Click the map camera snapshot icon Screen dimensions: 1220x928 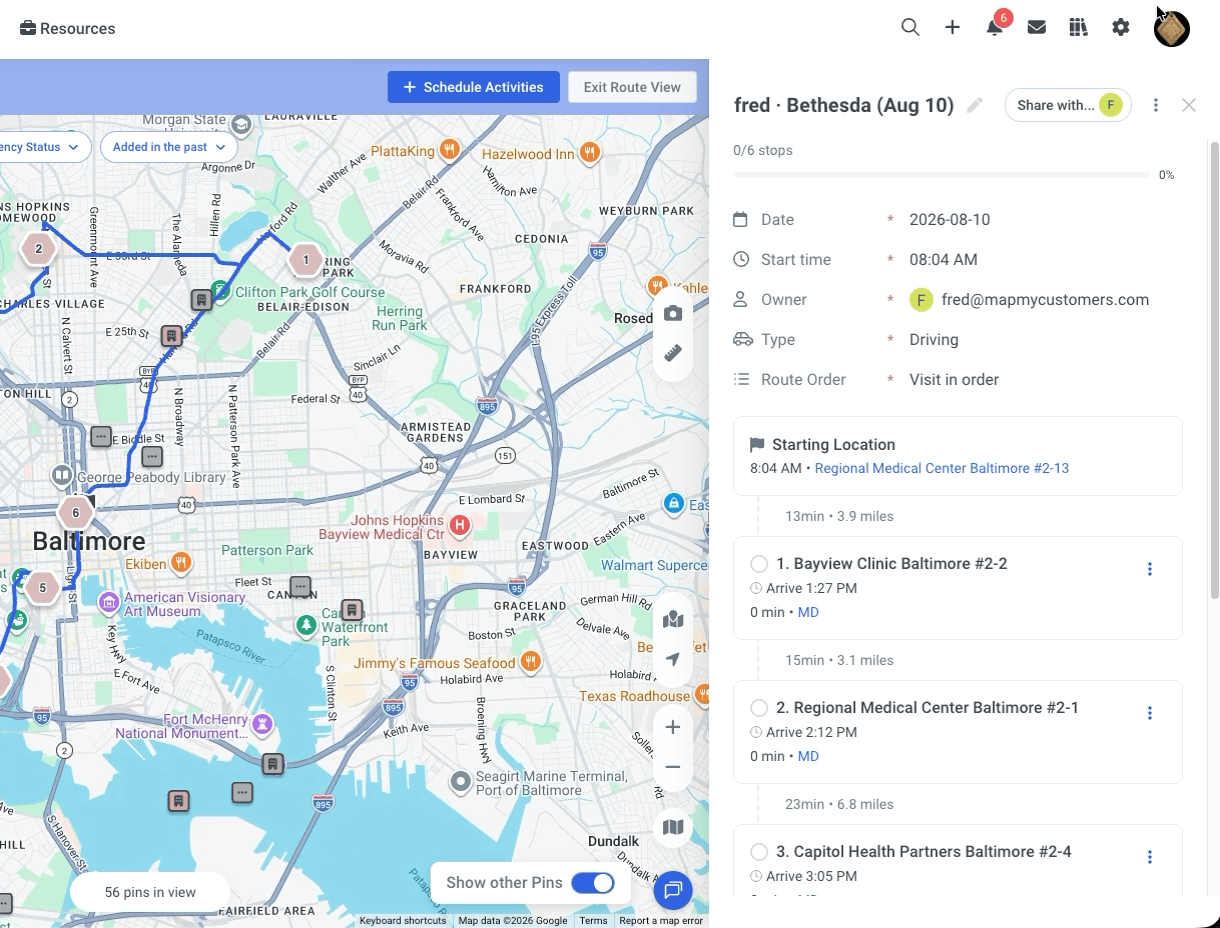(x=673, y=314)
